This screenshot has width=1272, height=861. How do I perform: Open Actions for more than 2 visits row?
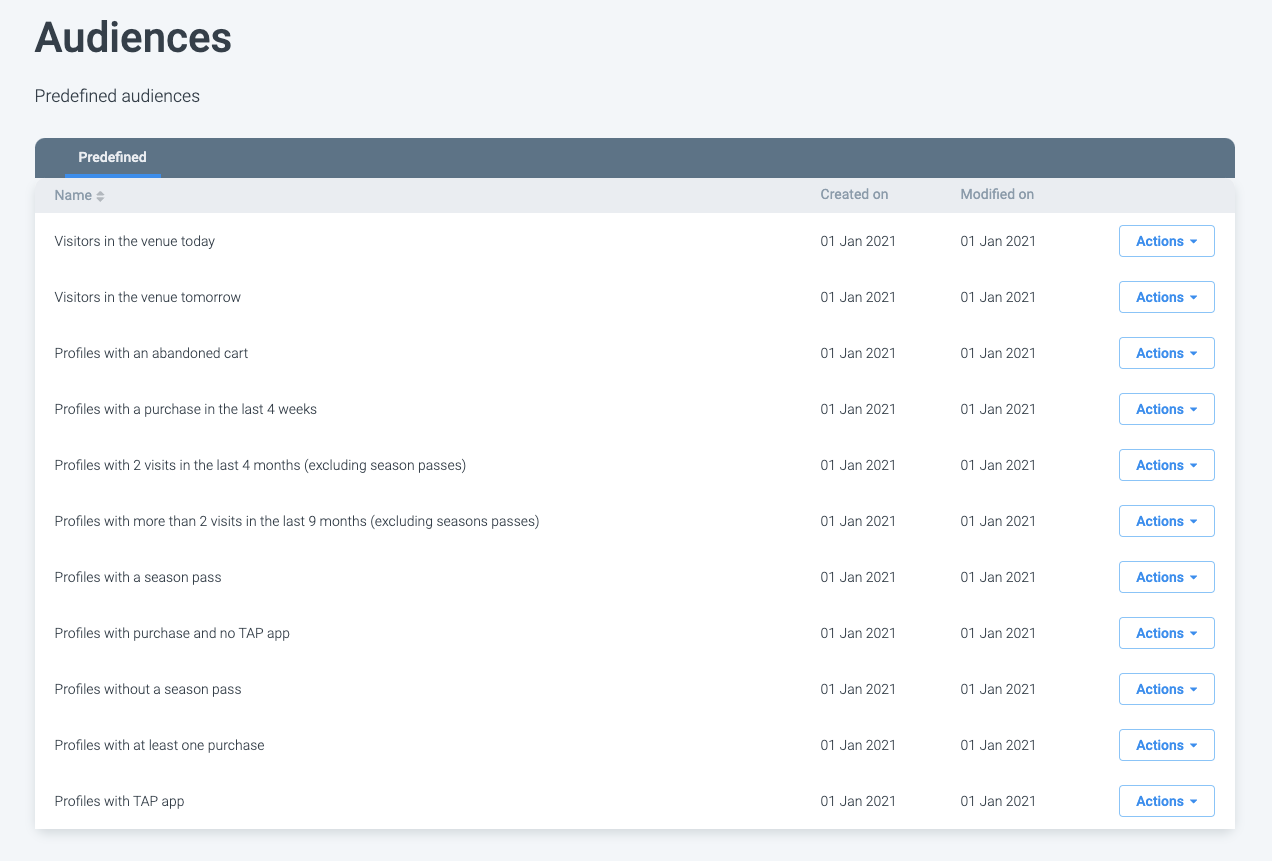point(1166,521)
